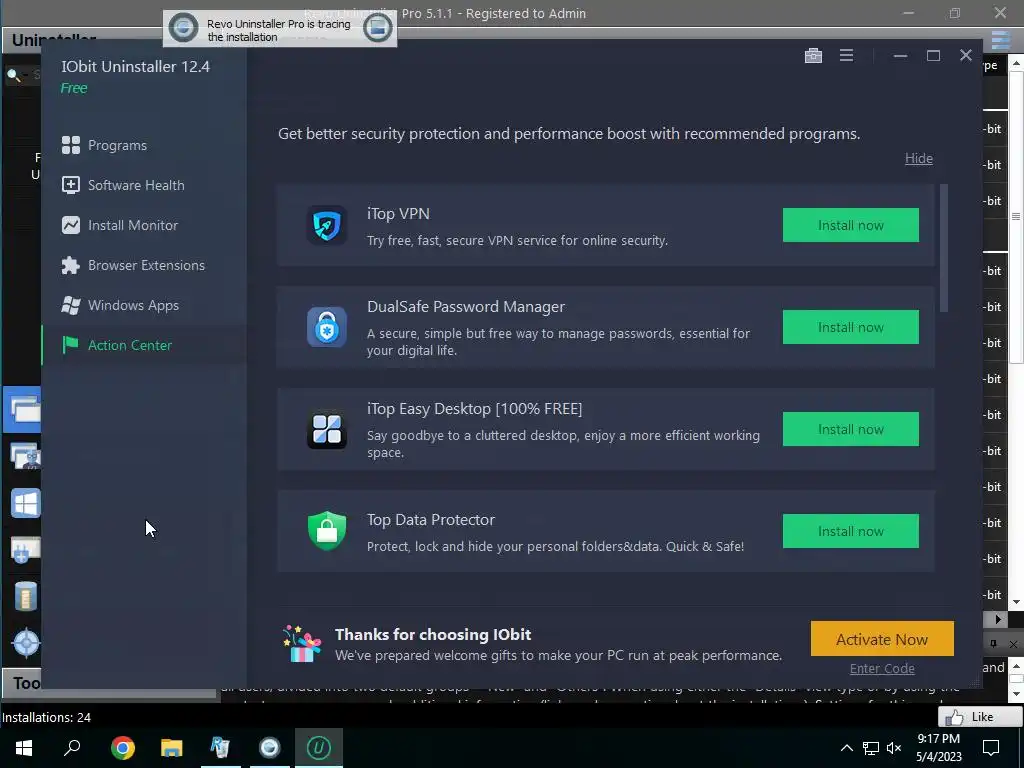Click the Revo Like thumbs-up button
The width and height of the screenshot is (1024, 768).
coord(980,717)
